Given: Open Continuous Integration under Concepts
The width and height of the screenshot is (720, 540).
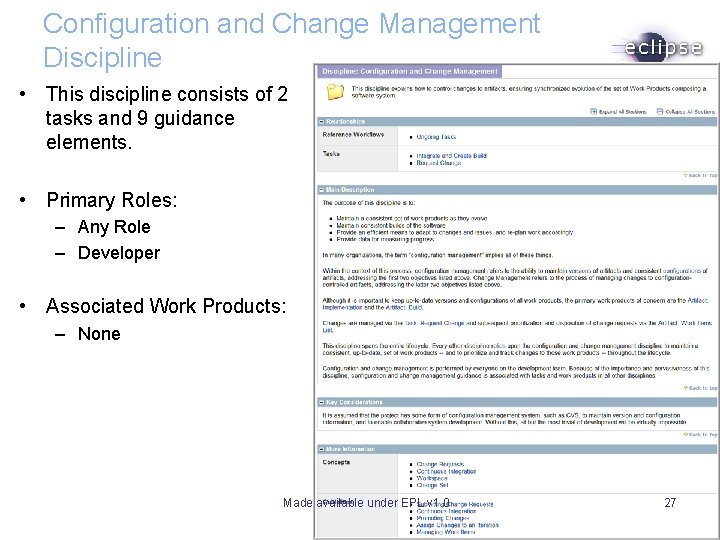Looking at the screenshot, I should point(446,471).
